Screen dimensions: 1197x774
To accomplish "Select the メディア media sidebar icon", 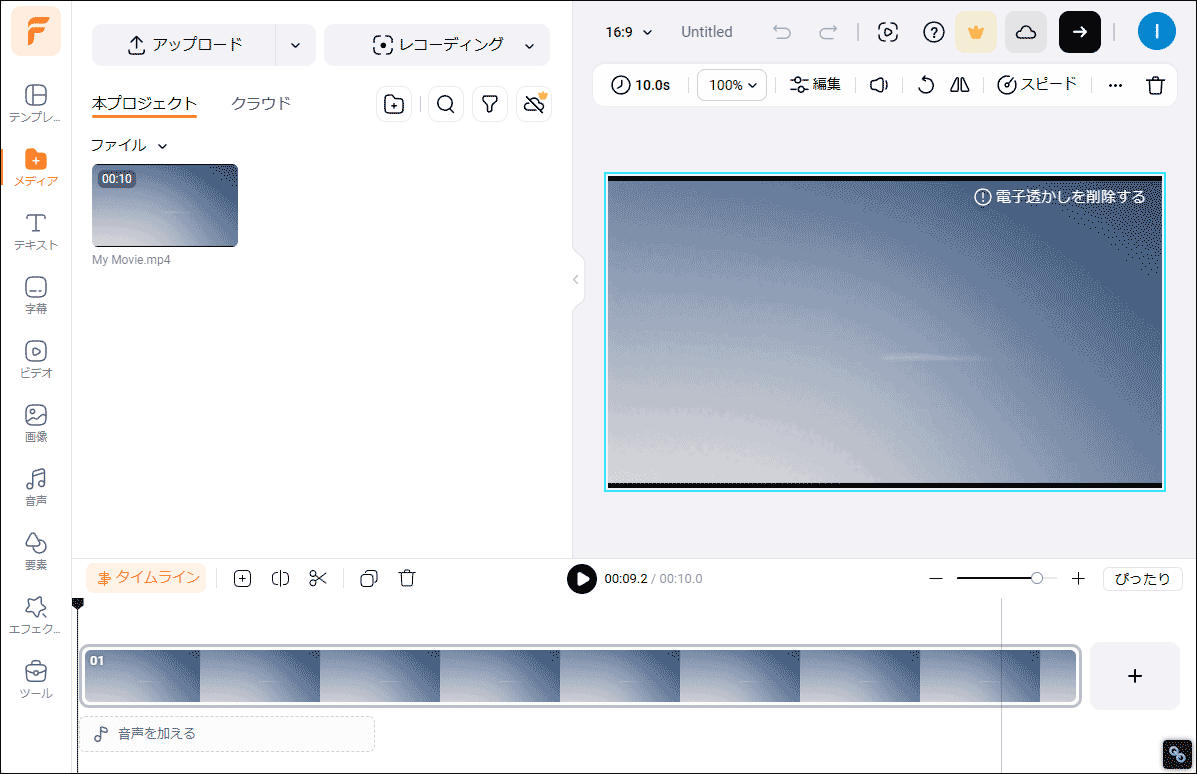I will click(36, 167).
